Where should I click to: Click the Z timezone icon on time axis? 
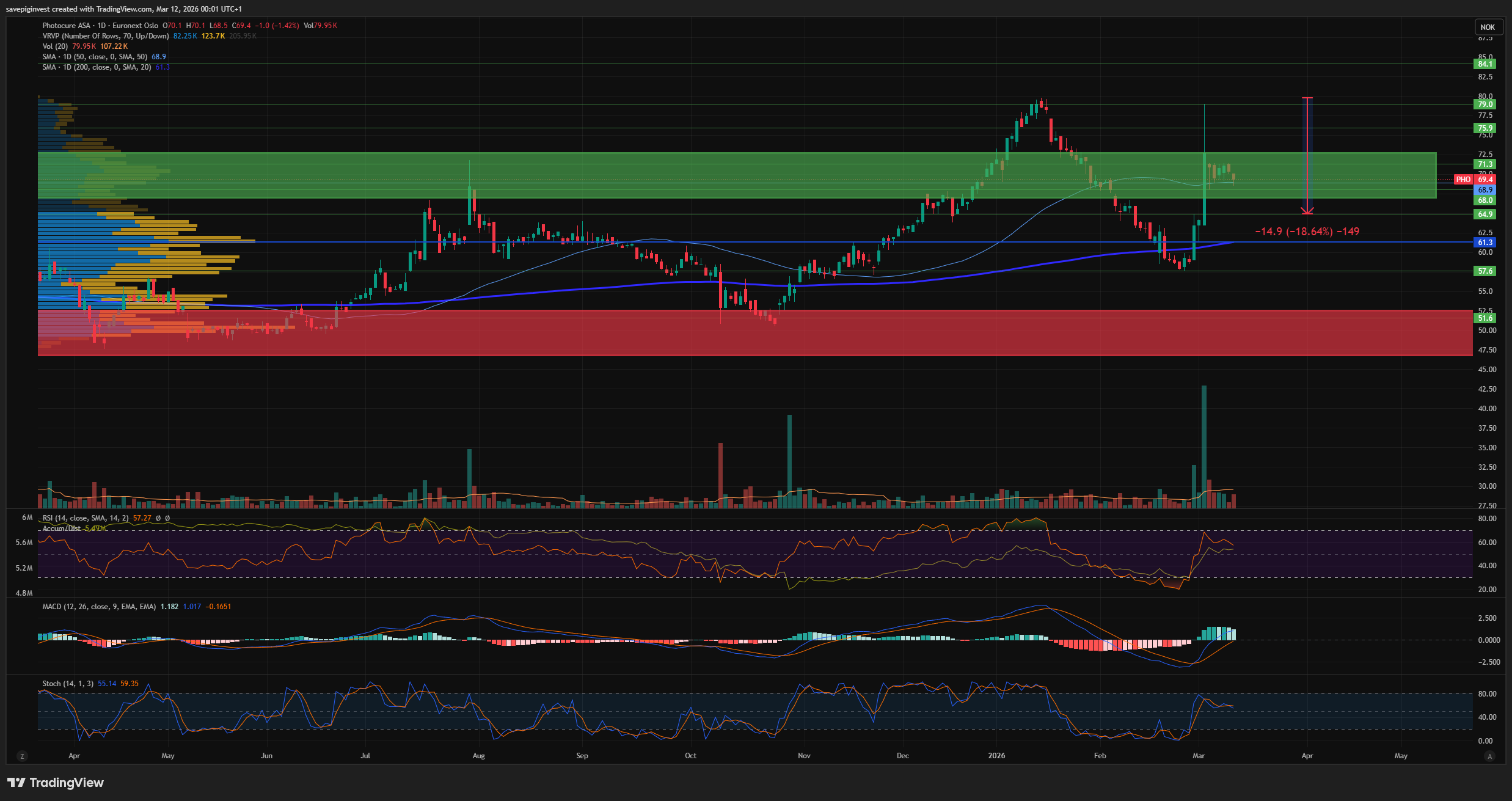[23, 756]
